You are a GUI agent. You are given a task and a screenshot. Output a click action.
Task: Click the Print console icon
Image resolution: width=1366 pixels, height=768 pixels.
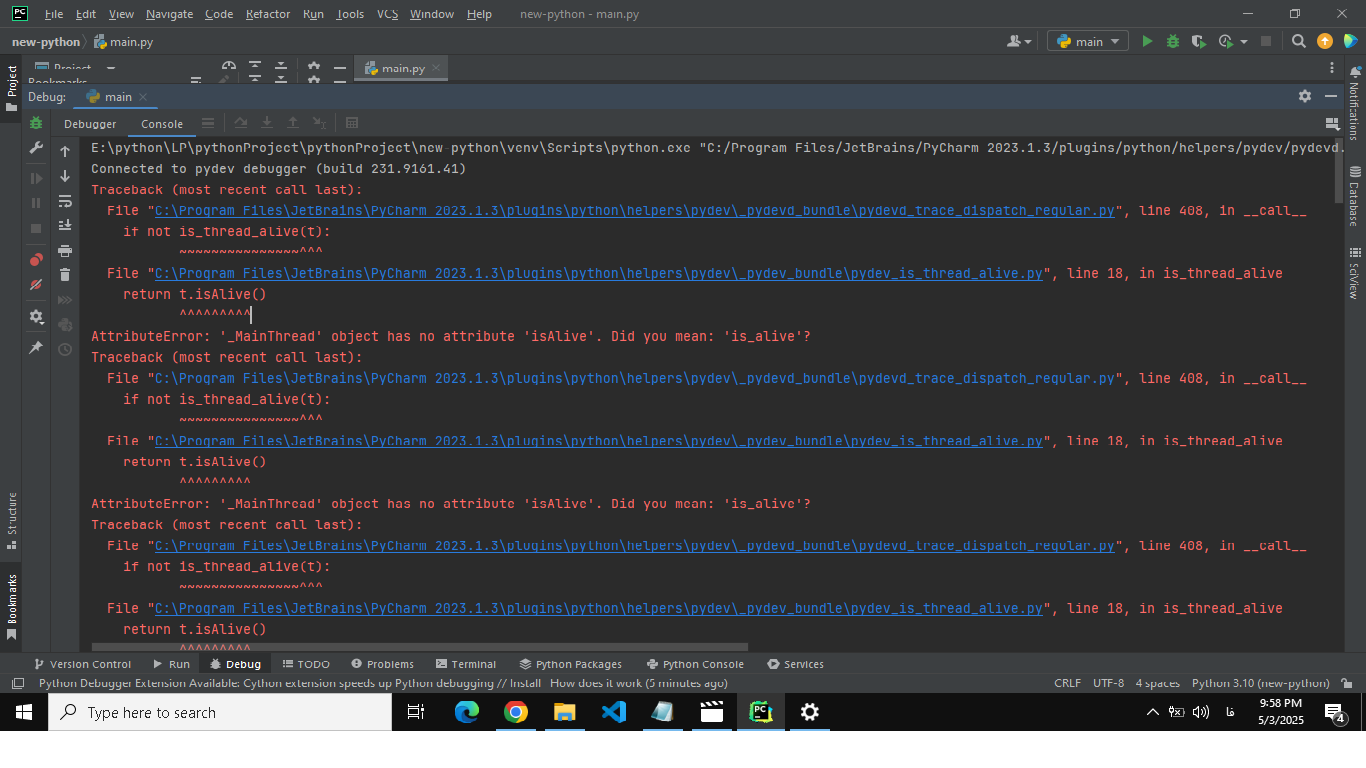[65, 250]
